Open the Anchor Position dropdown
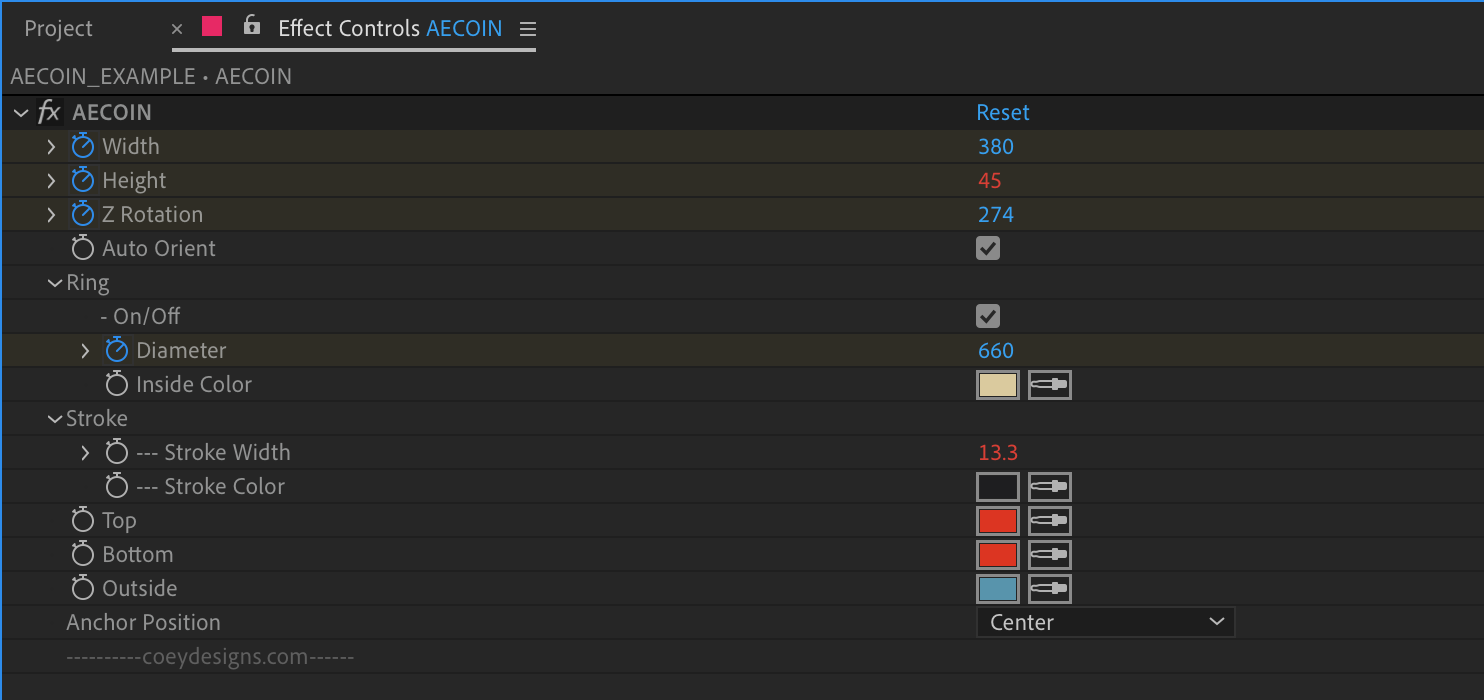This screenshot has height=700, width=1484. pos(1106,622)
